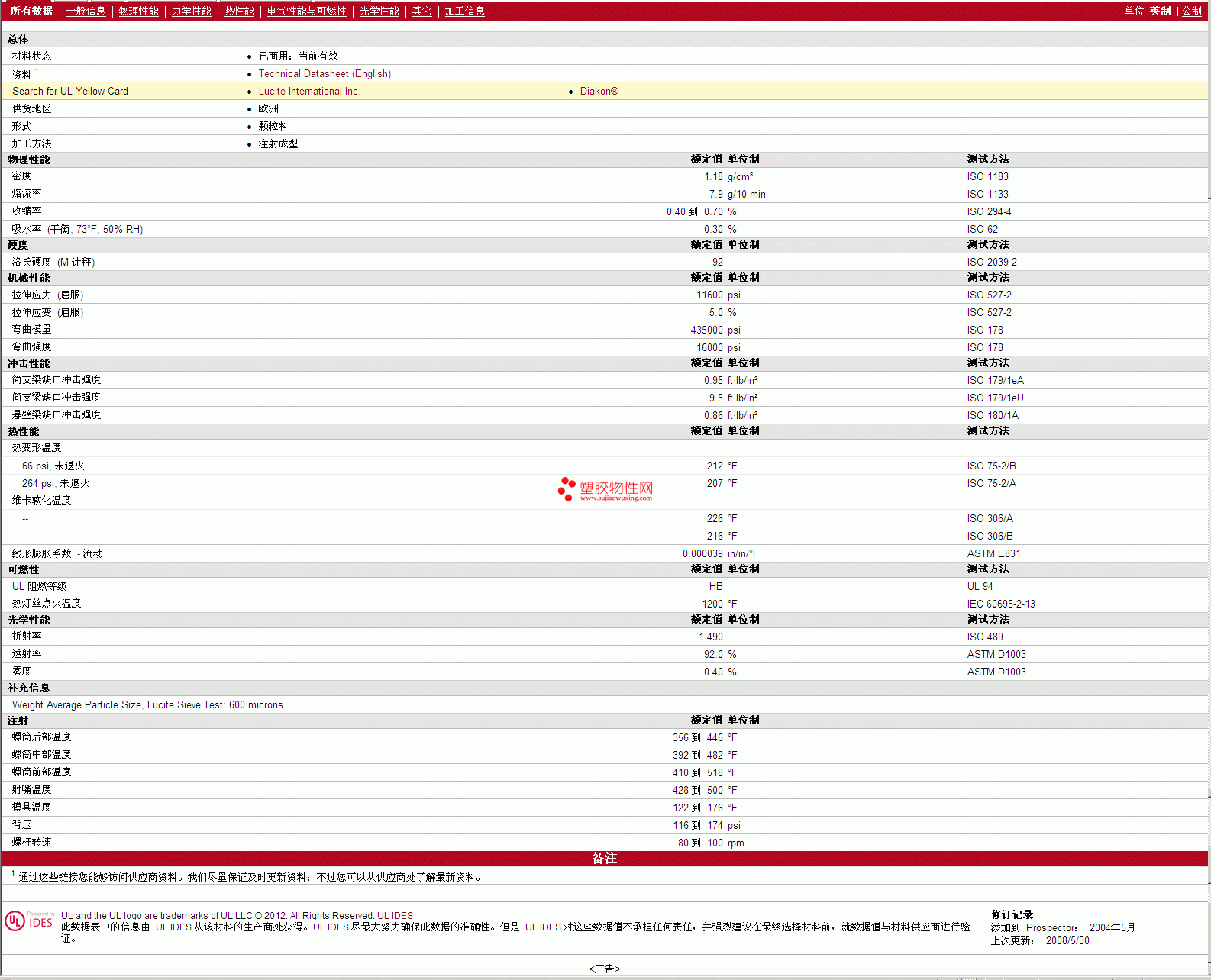This screenshot has width=1211, height=980.
Task: Click the 透射率 label
Action: pos(27,654)
